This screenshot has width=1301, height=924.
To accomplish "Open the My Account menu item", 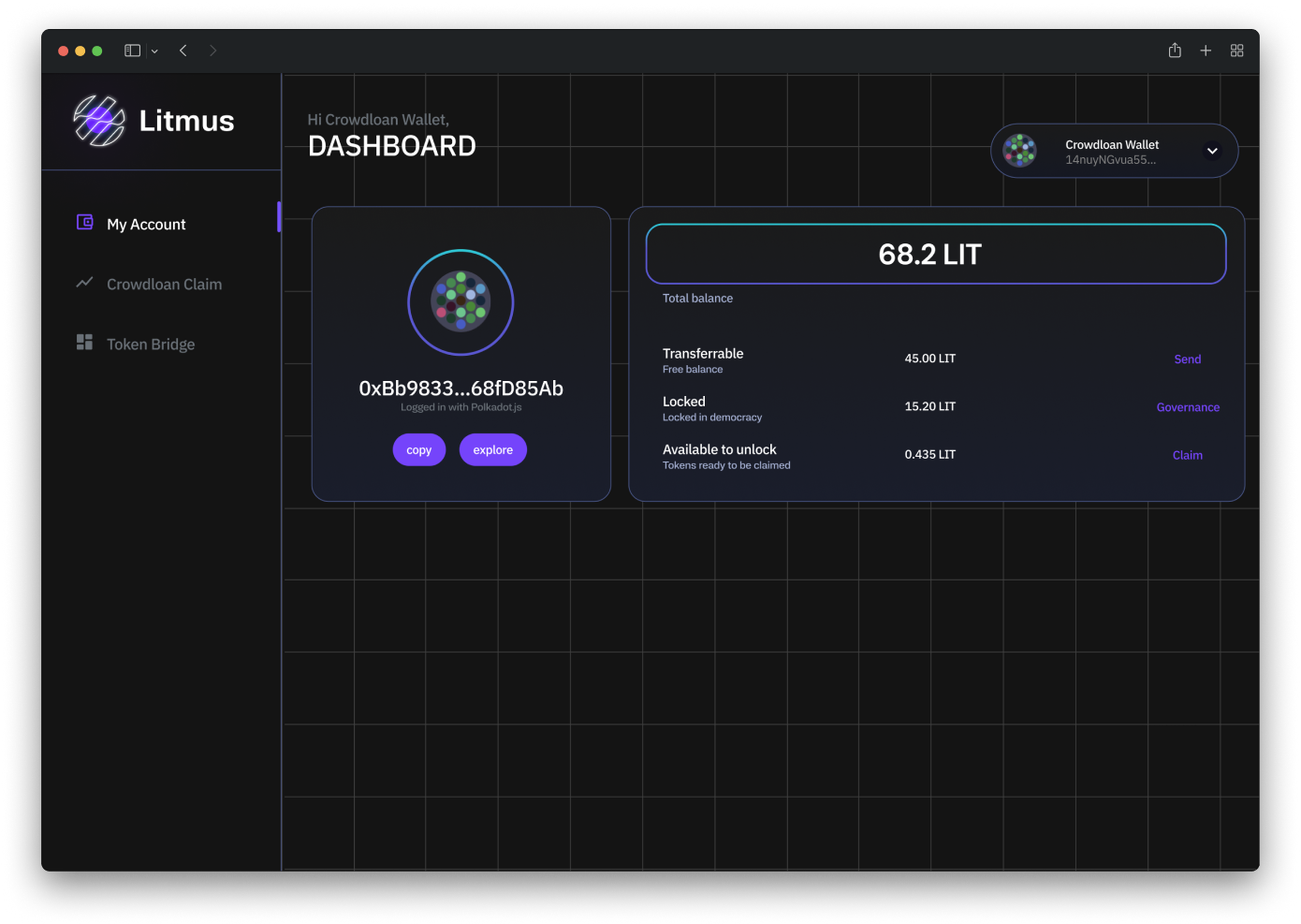I will 146,225.
